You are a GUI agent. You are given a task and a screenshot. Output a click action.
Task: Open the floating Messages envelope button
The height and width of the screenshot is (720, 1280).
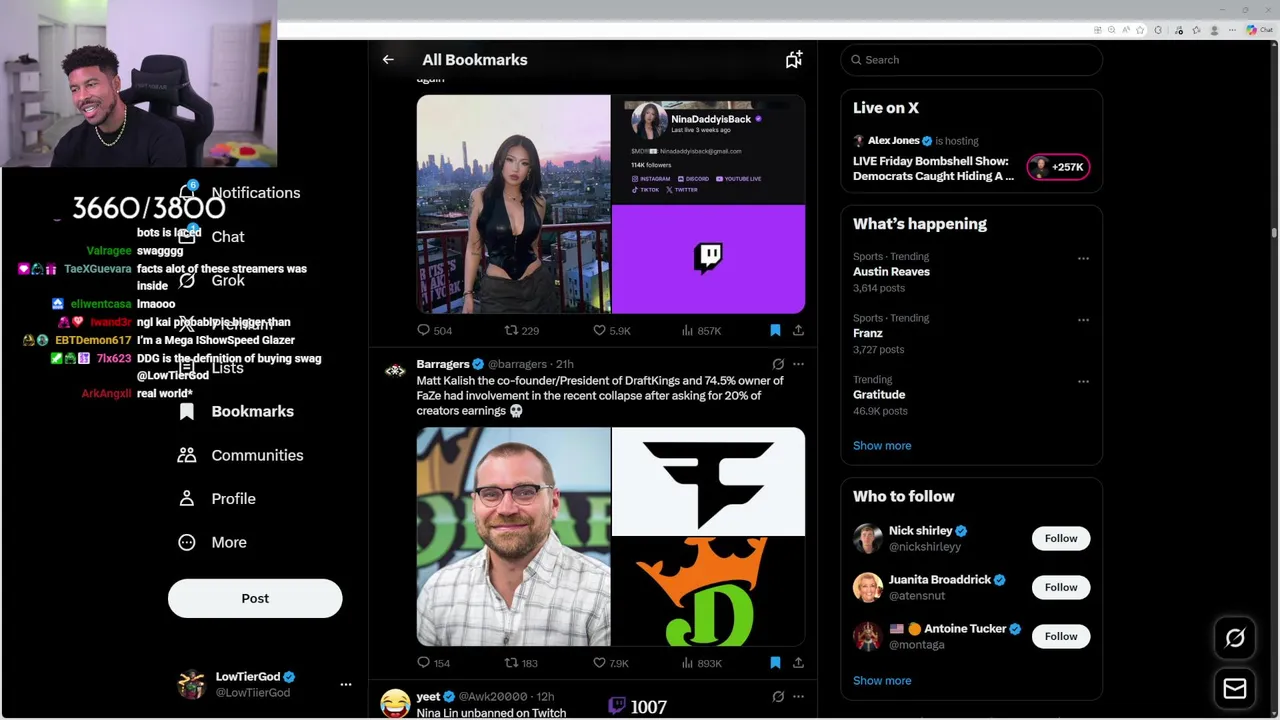[x=1235, y=688]
